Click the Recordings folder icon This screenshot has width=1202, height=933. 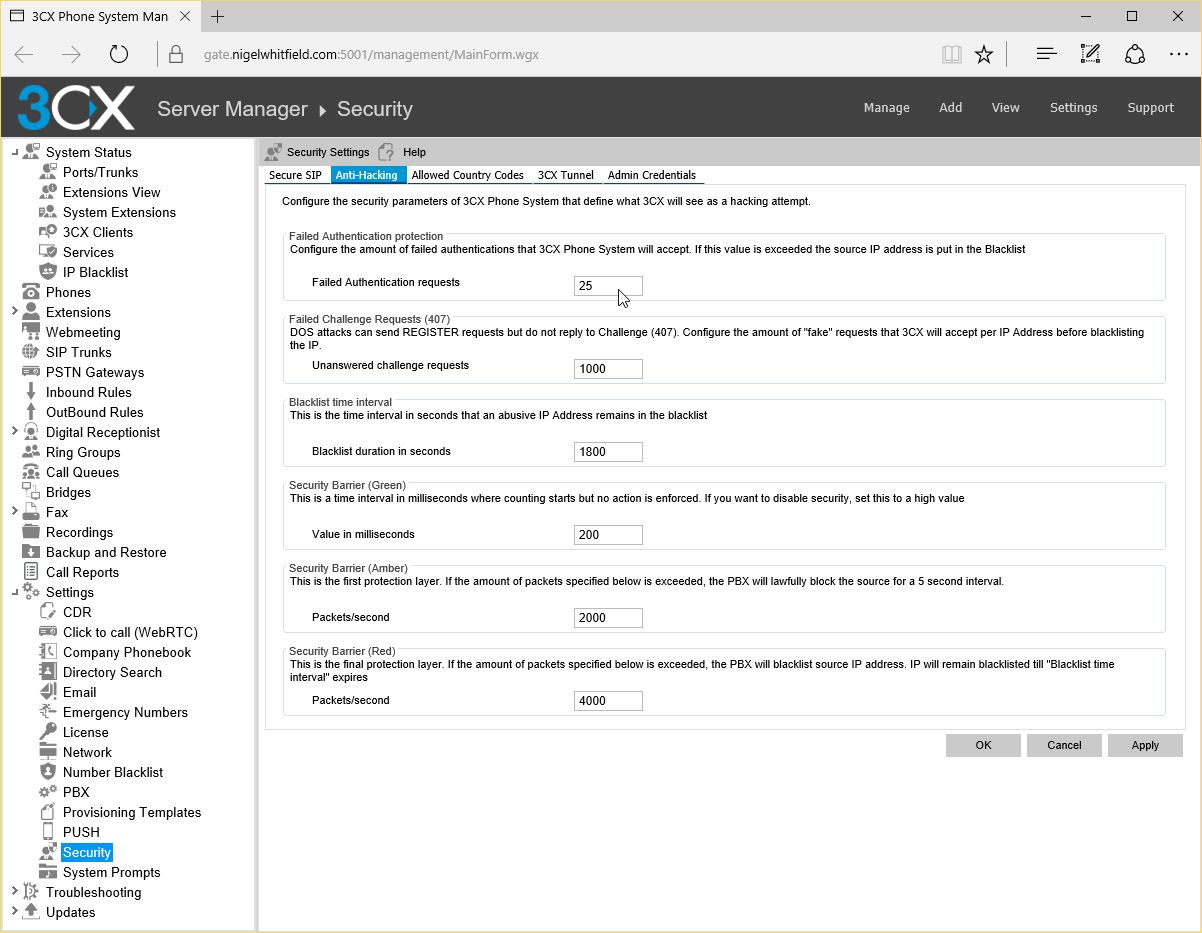coord(31,532)
